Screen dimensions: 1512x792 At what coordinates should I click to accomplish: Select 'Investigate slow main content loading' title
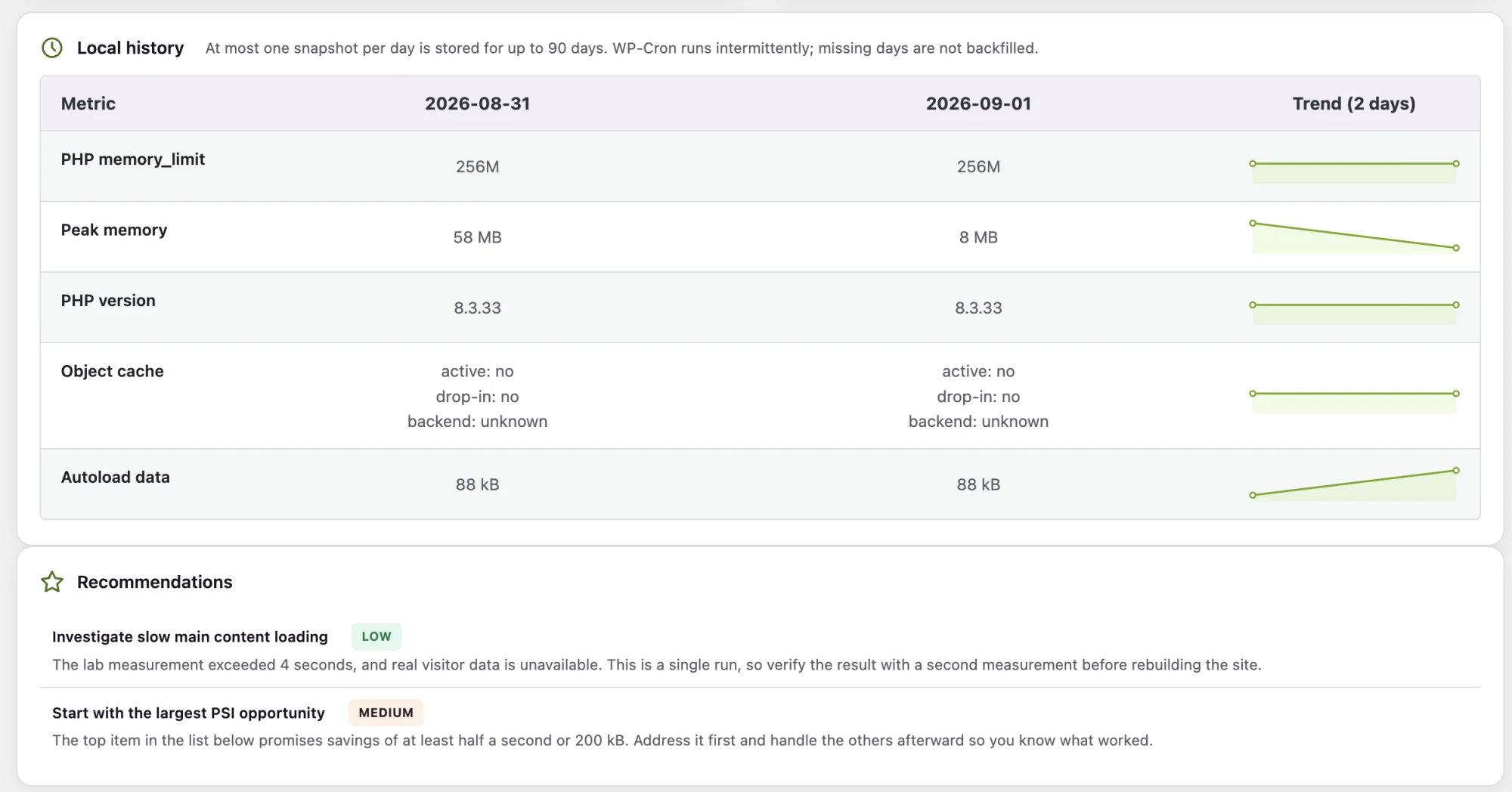click(x=190, y=637)
